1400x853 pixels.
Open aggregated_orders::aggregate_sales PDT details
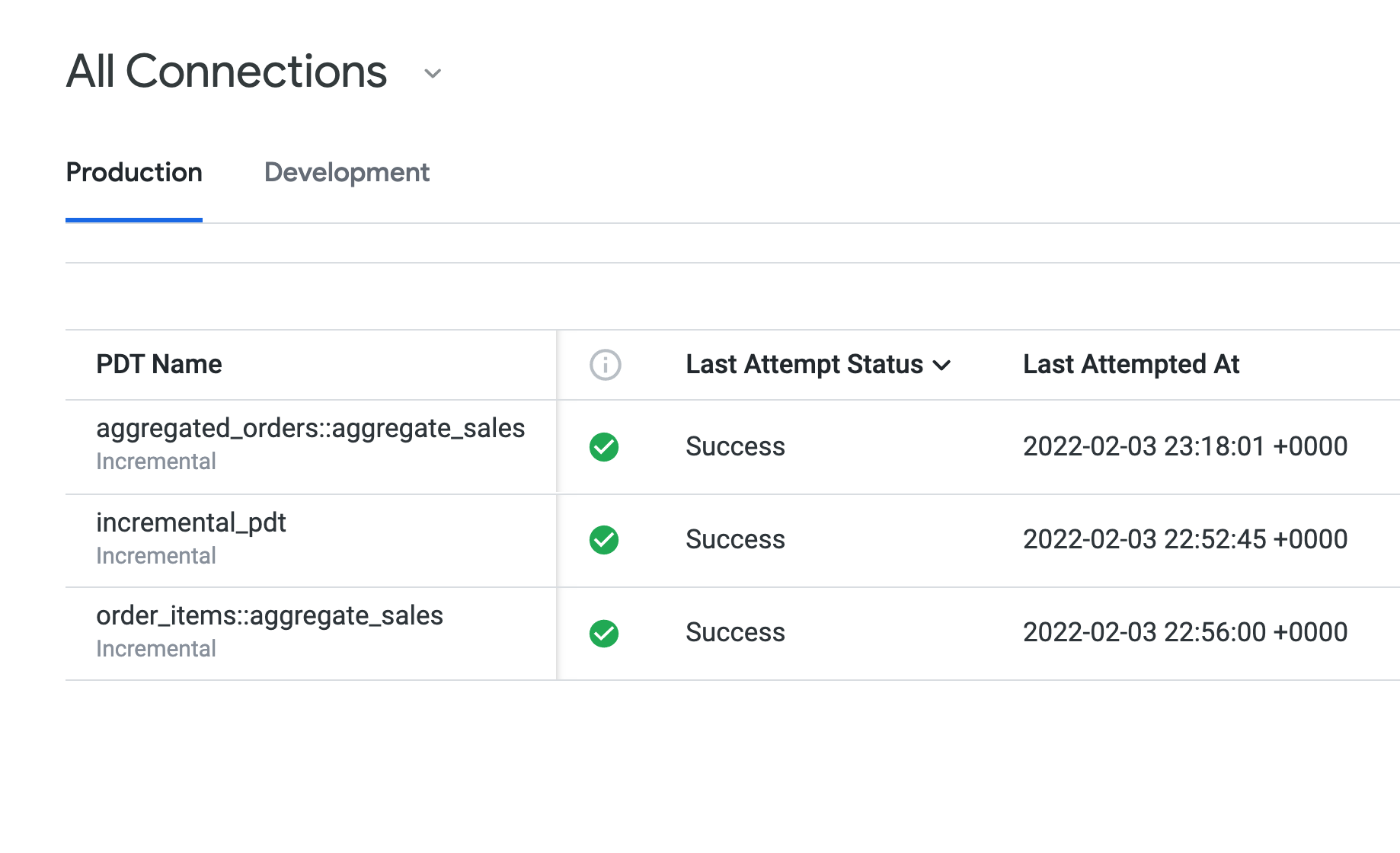(x=311, y=428)
